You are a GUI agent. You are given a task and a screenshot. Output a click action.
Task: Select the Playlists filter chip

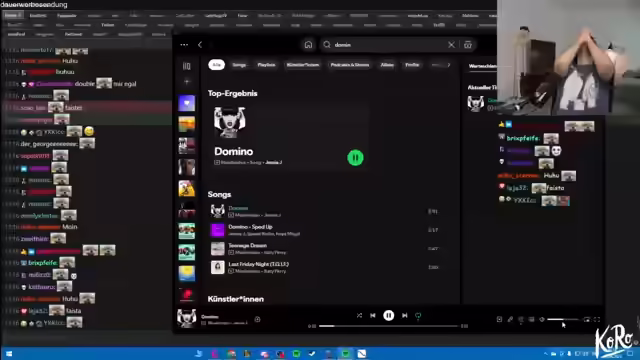coord(266,65)
